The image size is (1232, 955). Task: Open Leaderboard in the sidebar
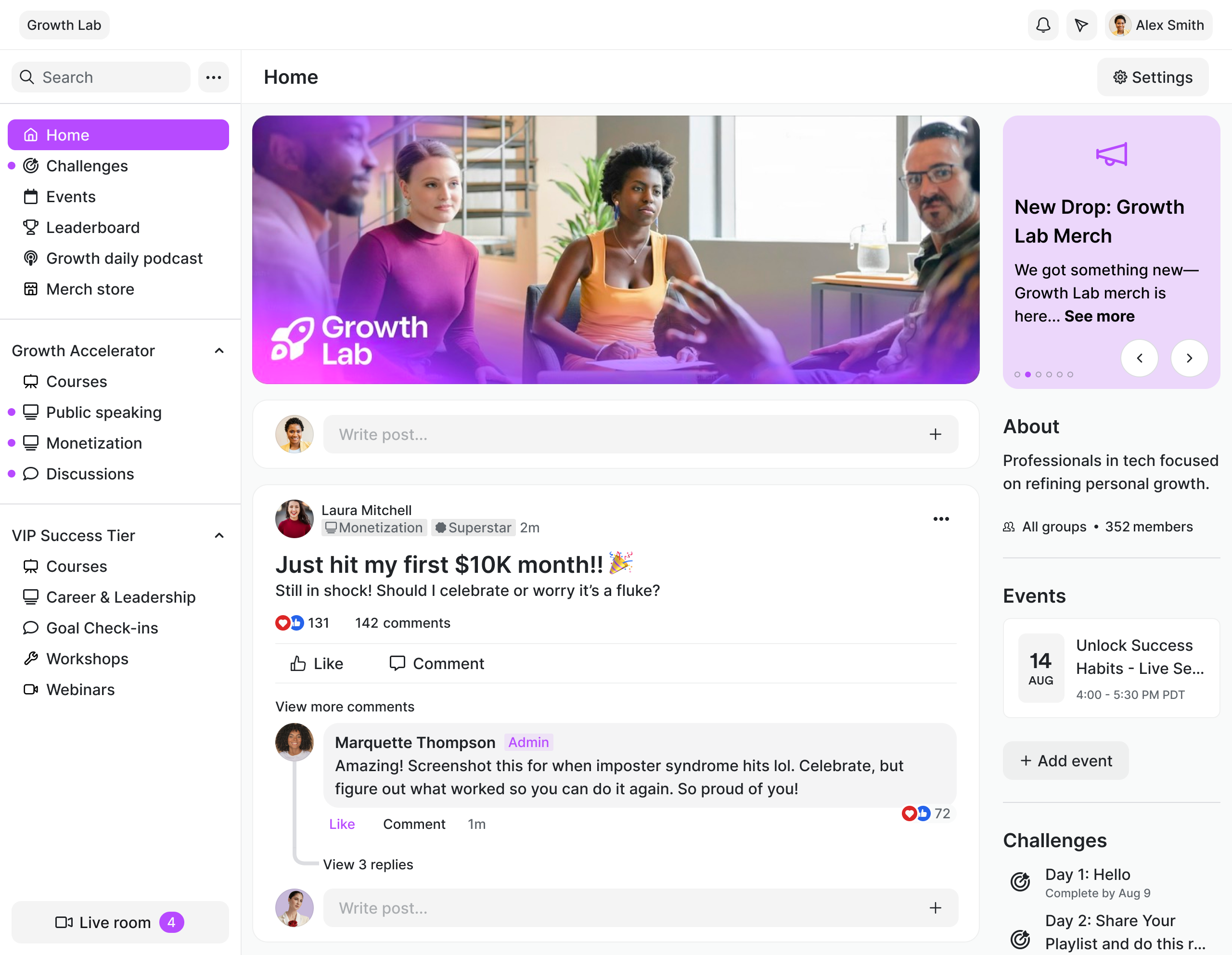[92, 227]
